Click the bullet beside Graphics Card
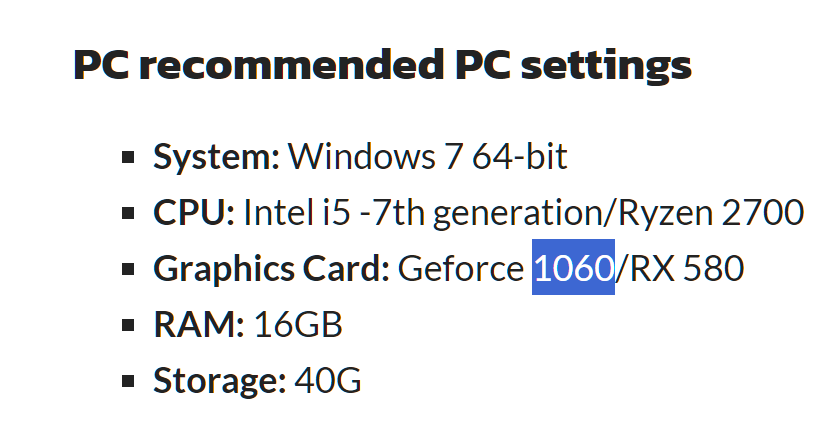 pos(128,269)
